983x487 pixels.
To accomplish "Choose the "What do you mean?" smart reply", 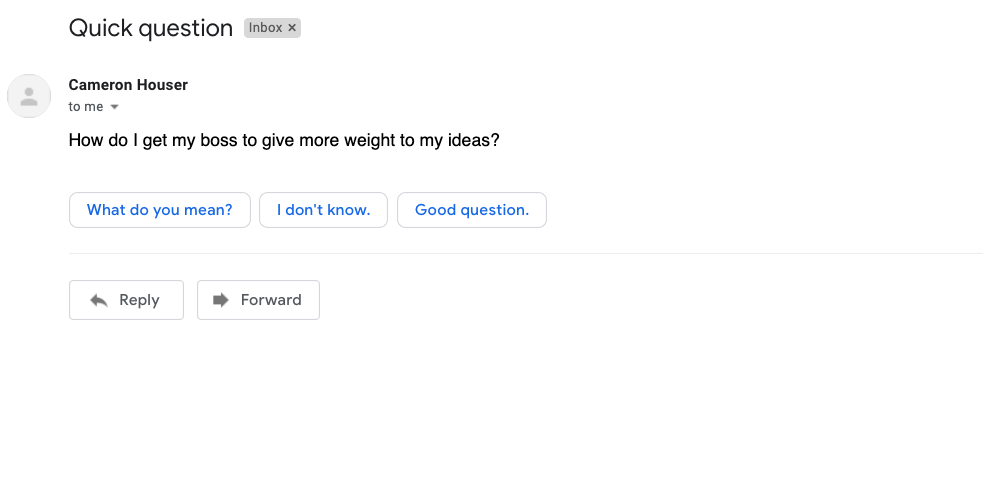I will click(160, 210).
